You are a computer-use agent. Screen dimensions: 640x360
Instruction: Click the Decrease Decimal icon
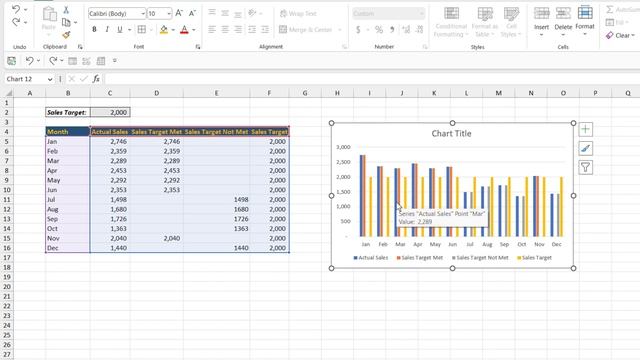click(420, 30)
